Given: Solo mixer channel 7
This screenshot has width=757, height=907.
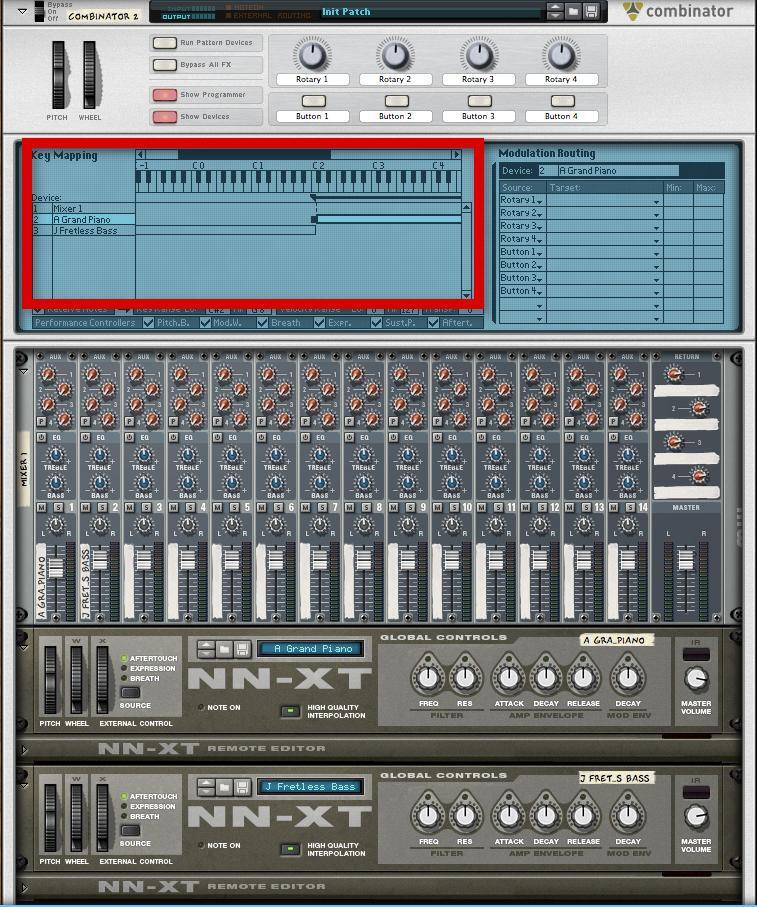Looking at the screenshot, I should click(322, 507).
